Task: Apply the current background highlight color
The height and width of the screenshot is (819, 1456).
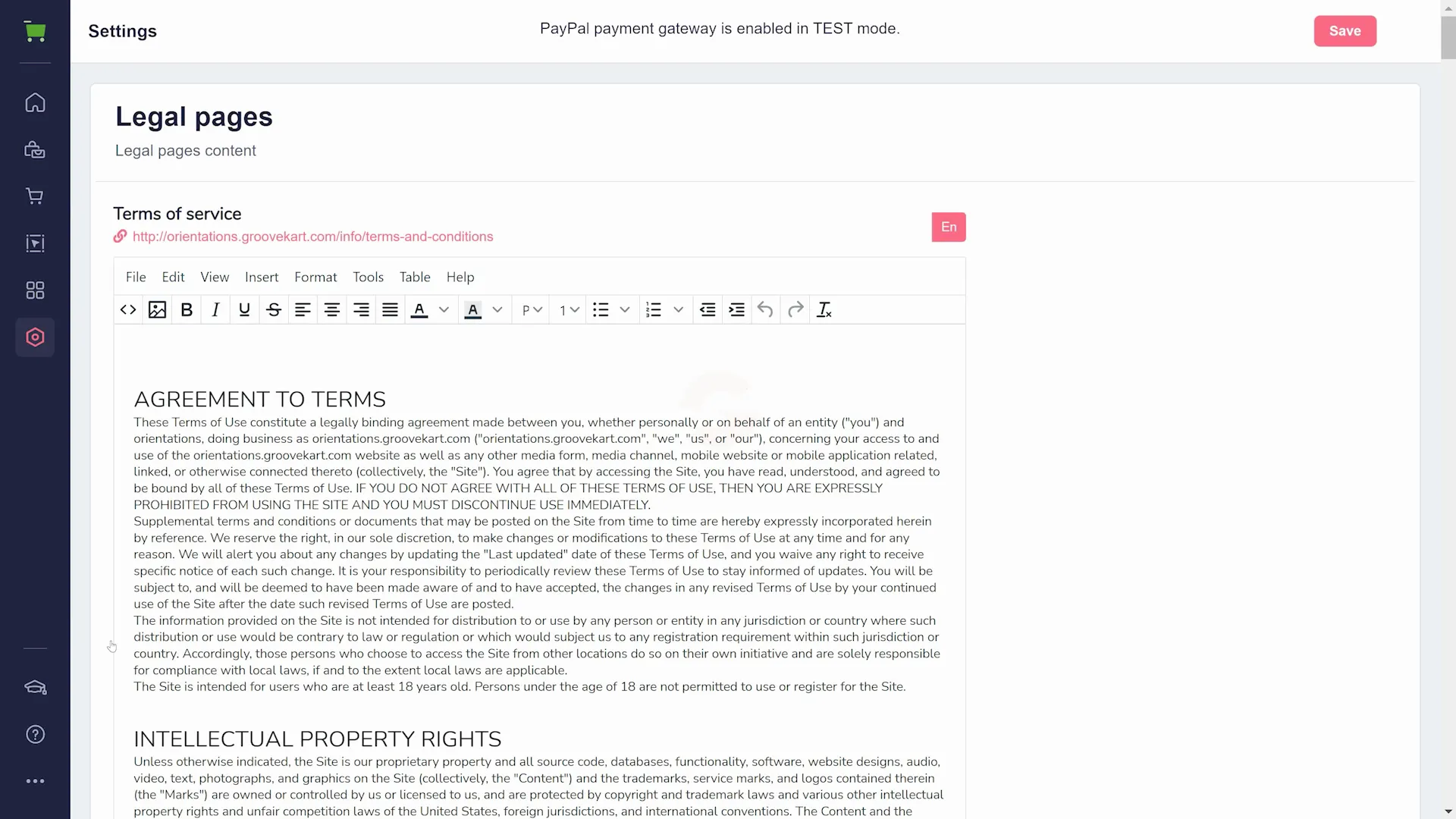Action: click(x=472, y=309)
